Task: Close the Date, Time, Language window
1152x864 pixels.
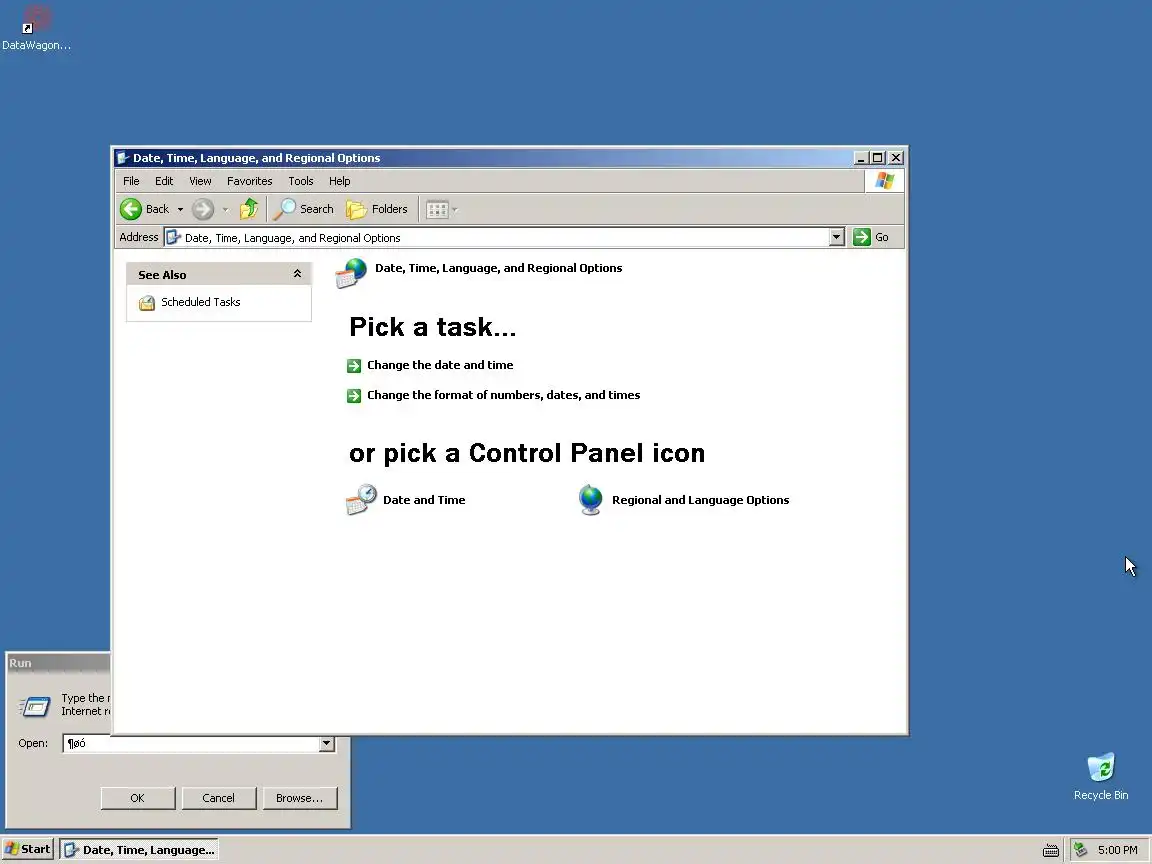Action: click(x=896, y=158)
